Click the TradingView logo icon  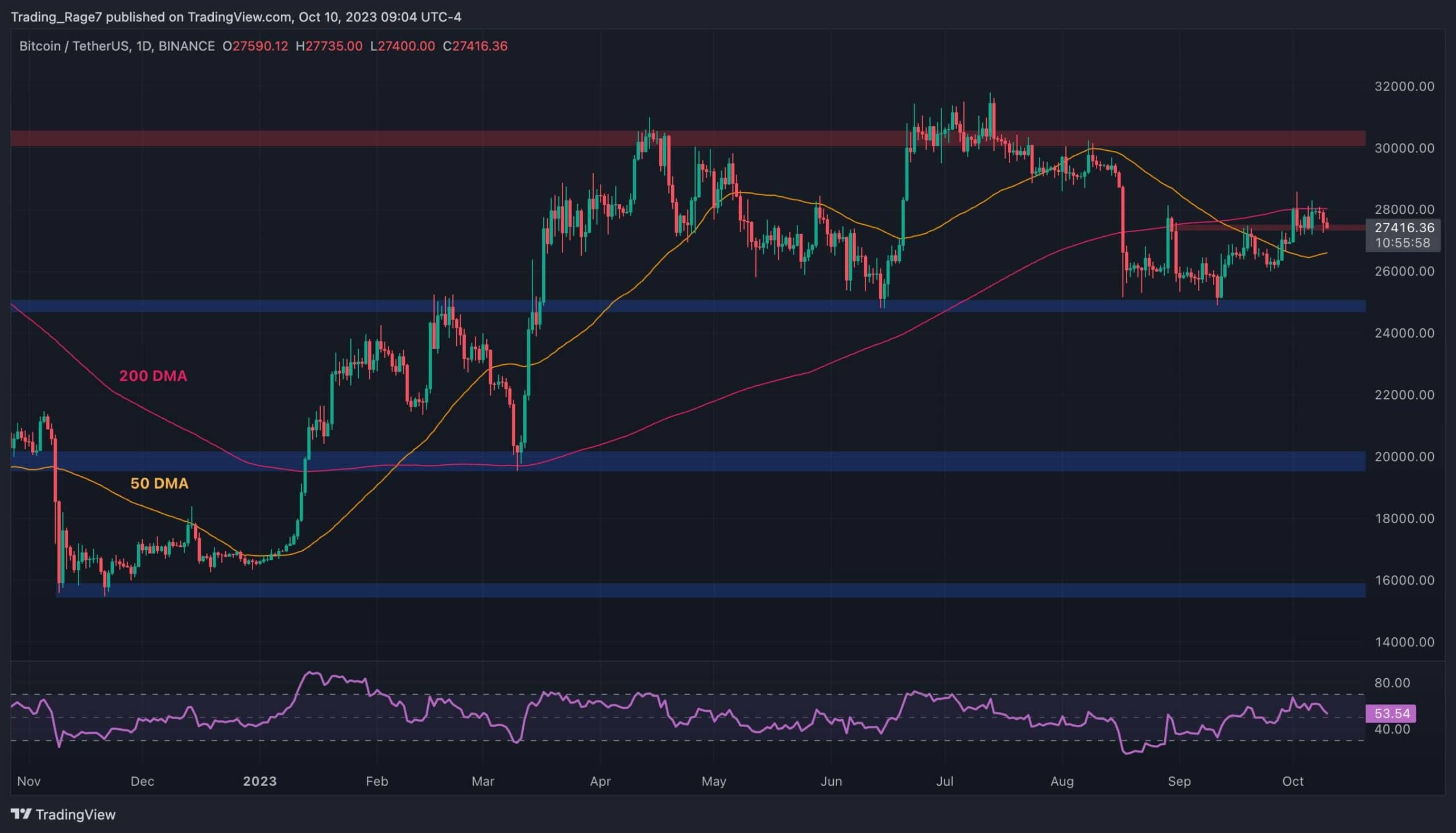point(20,814)
